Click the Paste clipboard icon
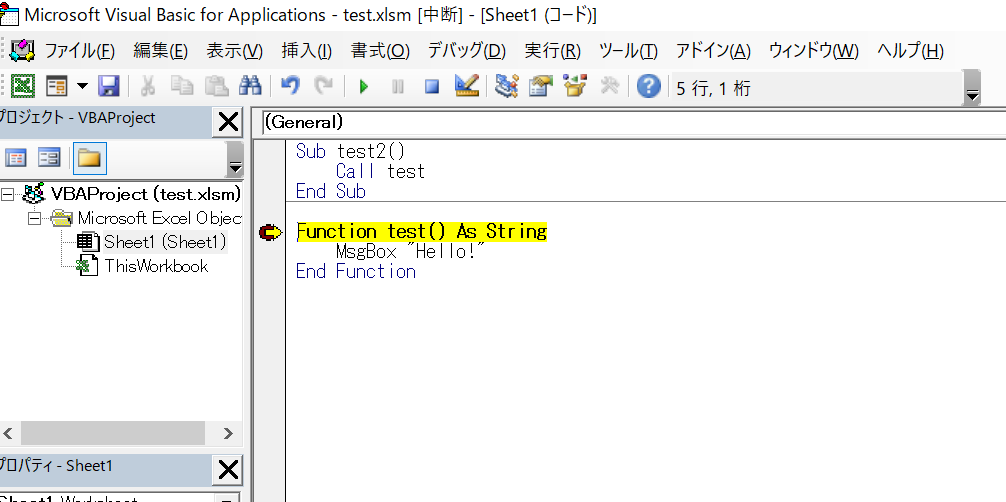The image size is (1006, 502). coord(216,85)
